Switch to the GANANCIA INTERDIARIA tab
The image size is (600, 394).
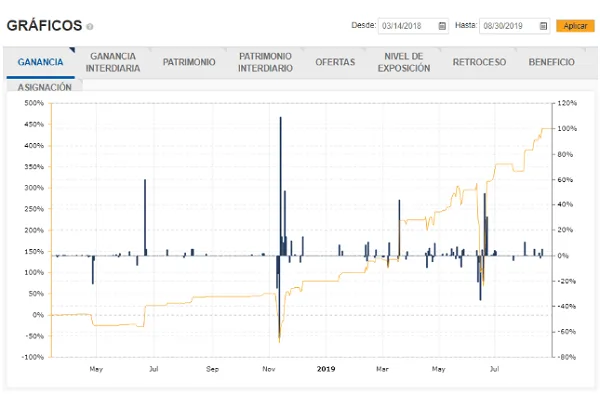pyautogui.click(x=113, y=62)
